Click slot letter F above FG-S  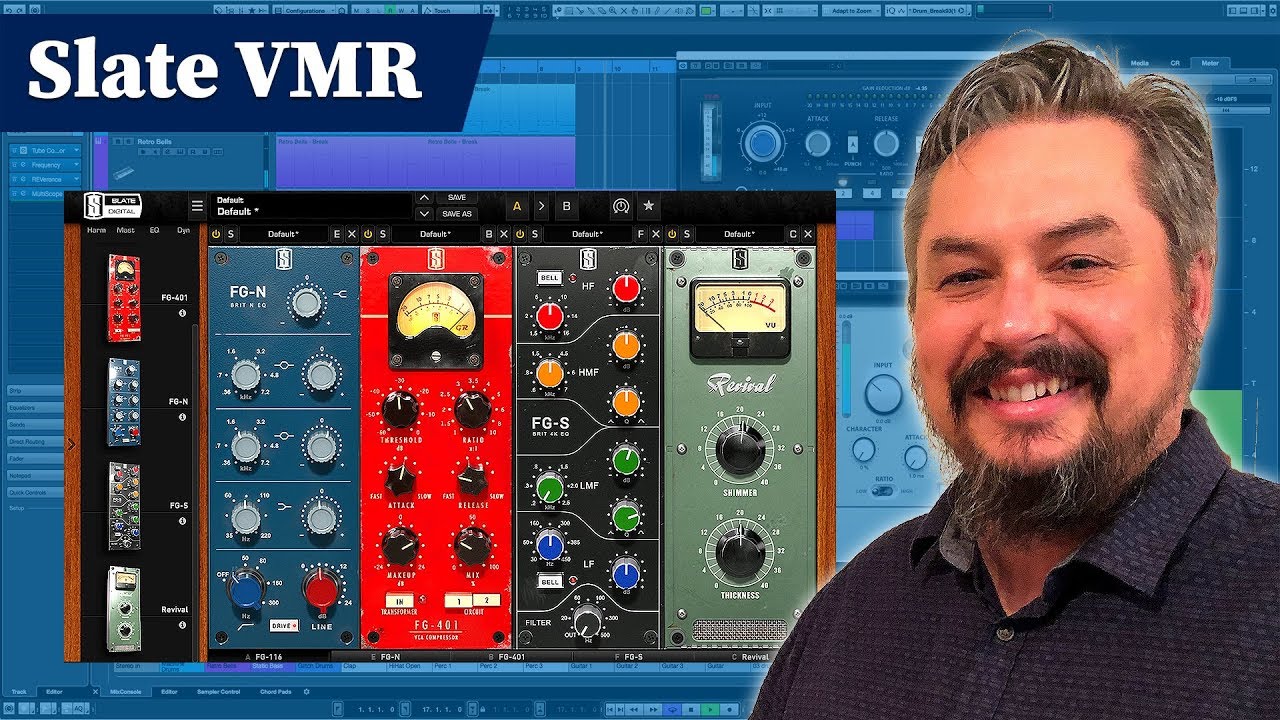(641, 234)
